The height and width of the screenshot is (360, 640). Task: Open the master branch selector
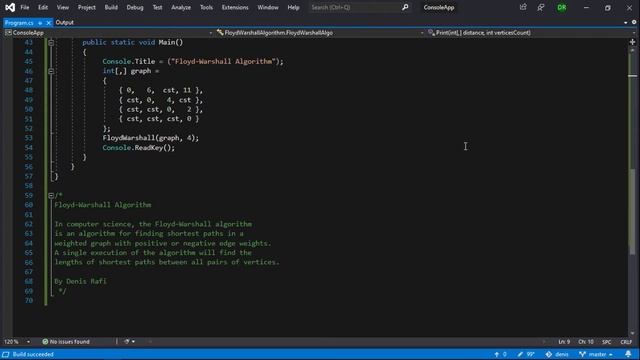(x=596, y=354)
